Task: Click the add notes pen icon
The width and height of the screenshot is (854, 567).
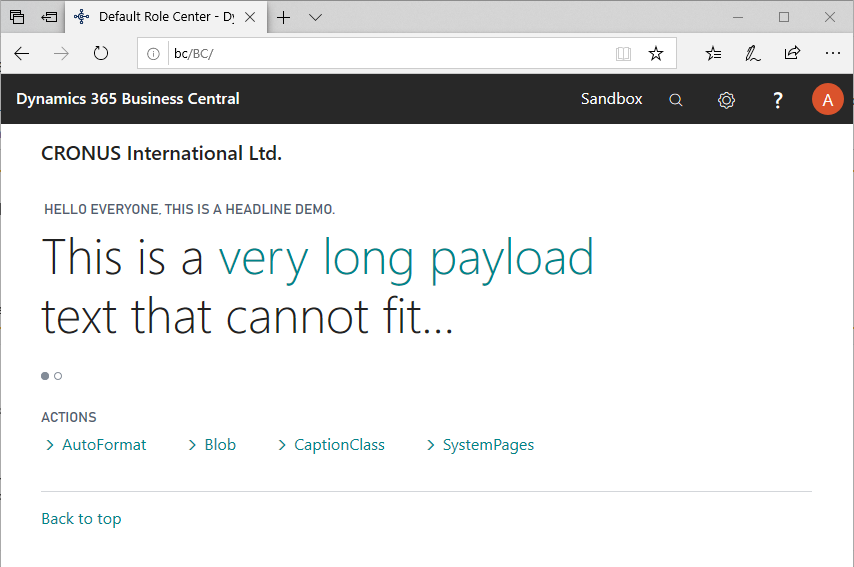Action: tap(752, 54)
